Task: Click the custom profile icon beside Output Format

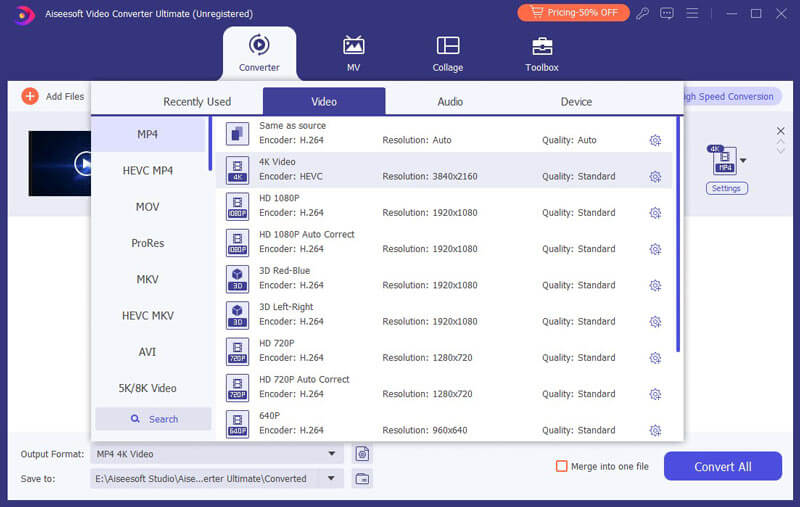Action: 362,454
